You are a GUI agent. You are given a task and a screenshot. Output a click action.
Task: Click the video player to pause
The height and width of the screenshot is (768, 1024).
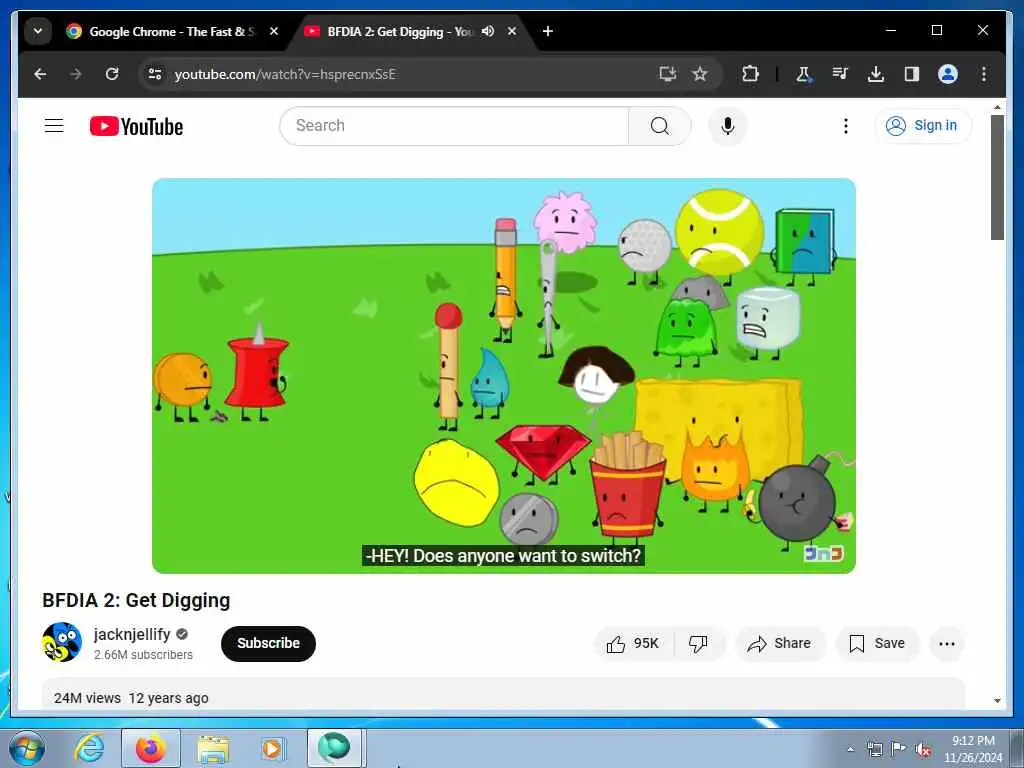click(x=504, y=376)
